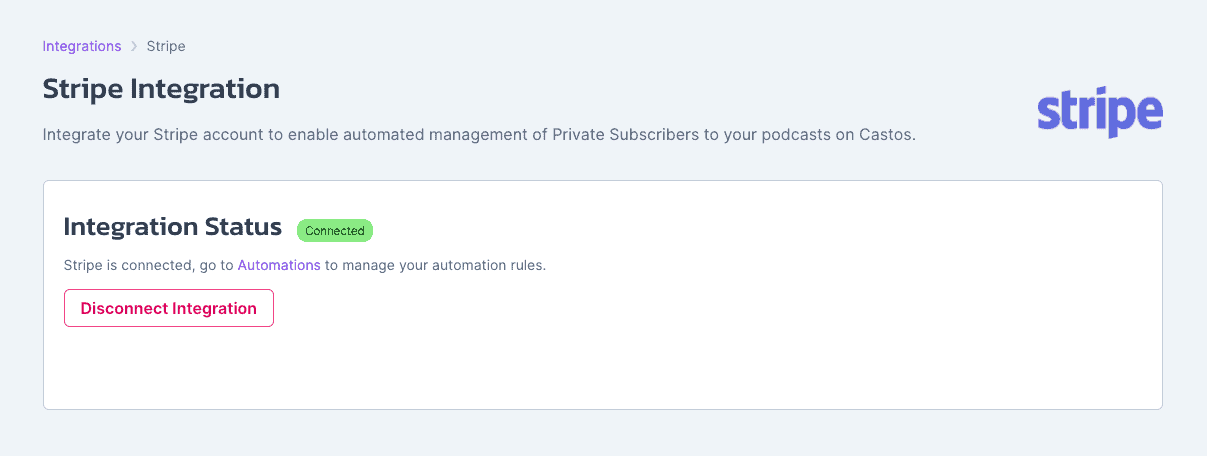Click the Integration Status heading

(x=173, y=227)
